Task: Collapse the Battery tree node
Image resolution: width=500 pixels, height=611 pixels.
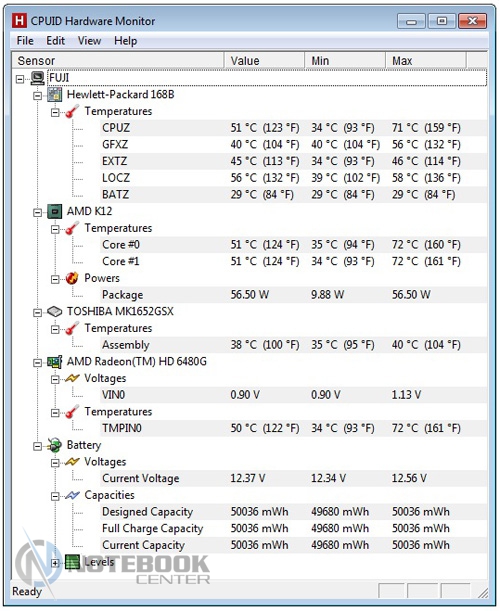Action: [x=37, y=446]
